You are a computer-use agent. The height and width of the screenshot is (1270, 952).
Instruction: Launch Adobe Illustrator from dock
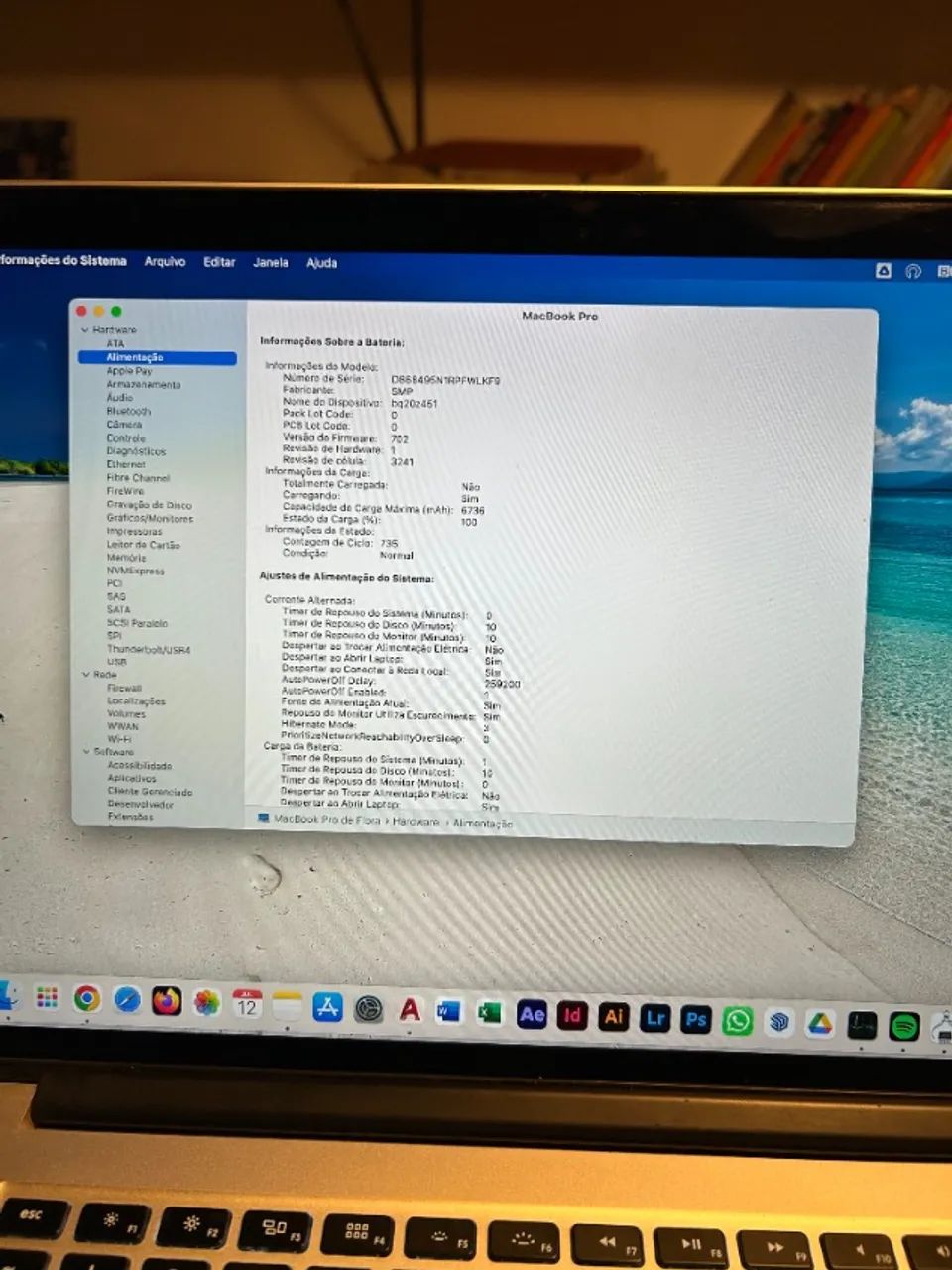click(x=614, y=1017)
